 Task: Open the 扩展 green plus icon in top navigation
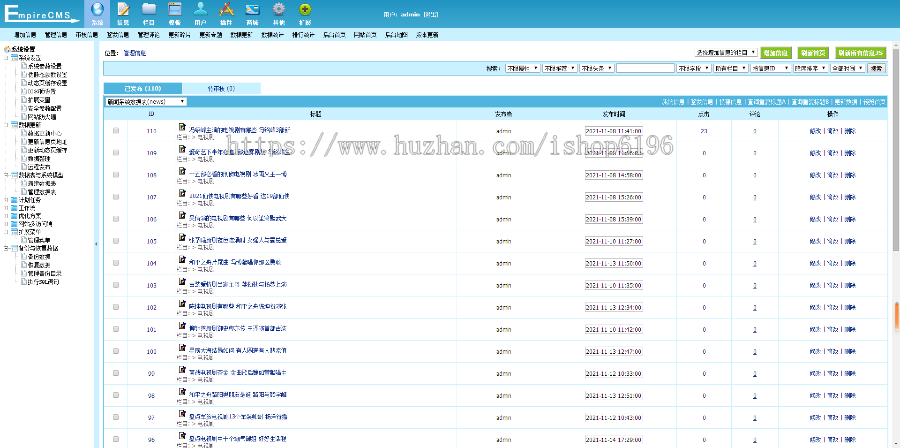[x=305, y=9]
